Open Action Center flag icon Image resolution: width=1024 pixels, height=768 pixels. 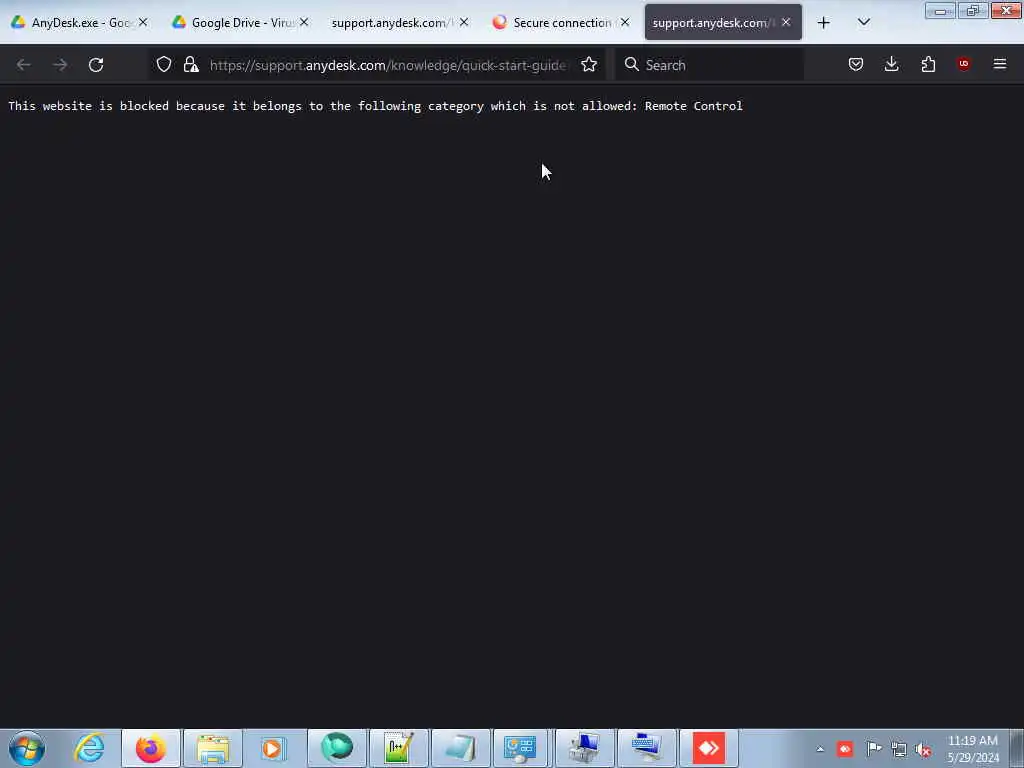874,749
